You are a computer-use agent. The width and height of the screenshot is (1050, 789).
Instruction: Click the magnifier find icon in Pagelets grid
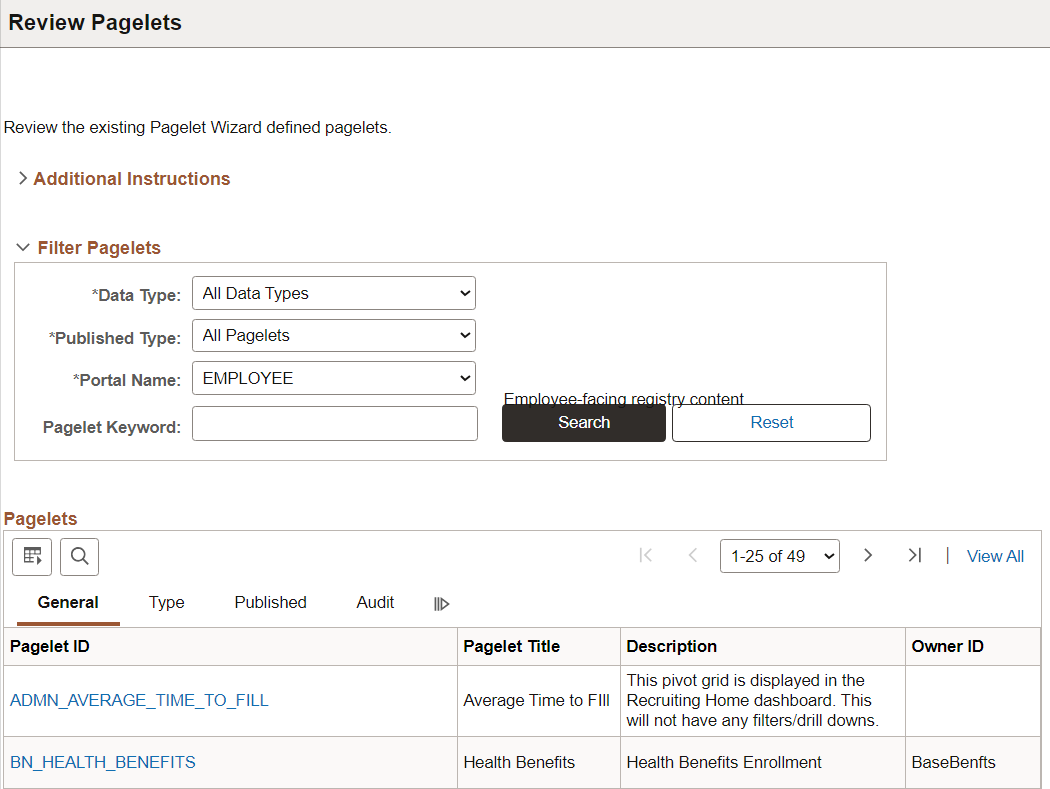(x=80, y=557)
